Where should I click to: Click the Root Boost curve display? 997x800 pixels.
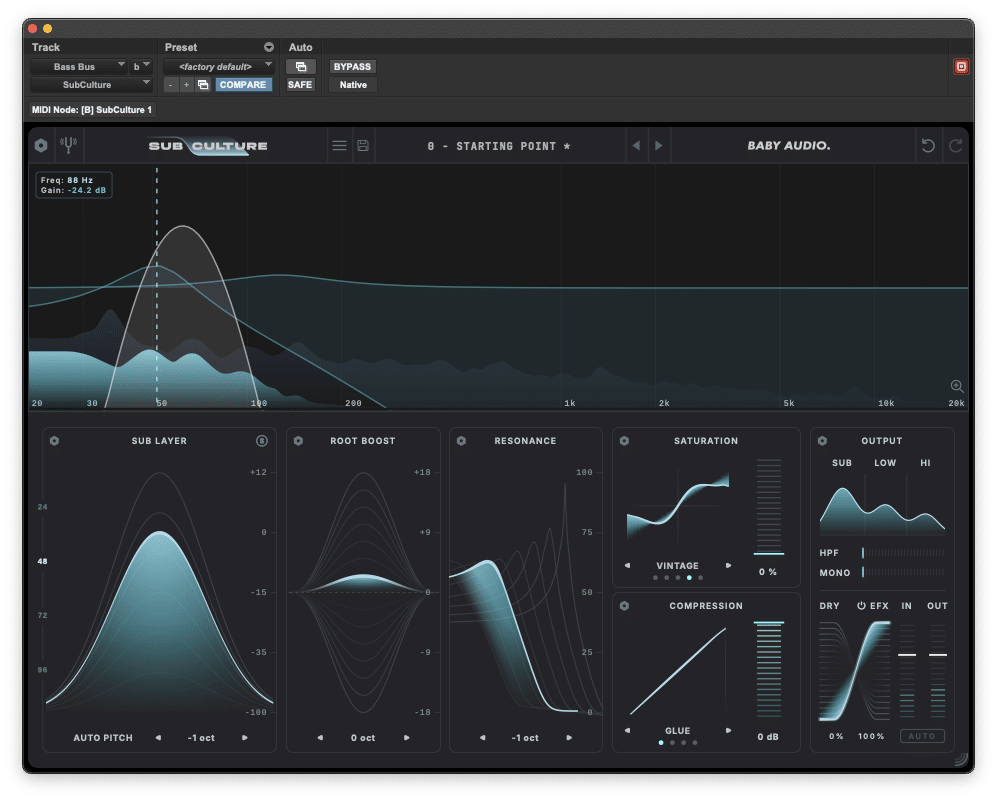pyautogui.click(x=363, y=592)
